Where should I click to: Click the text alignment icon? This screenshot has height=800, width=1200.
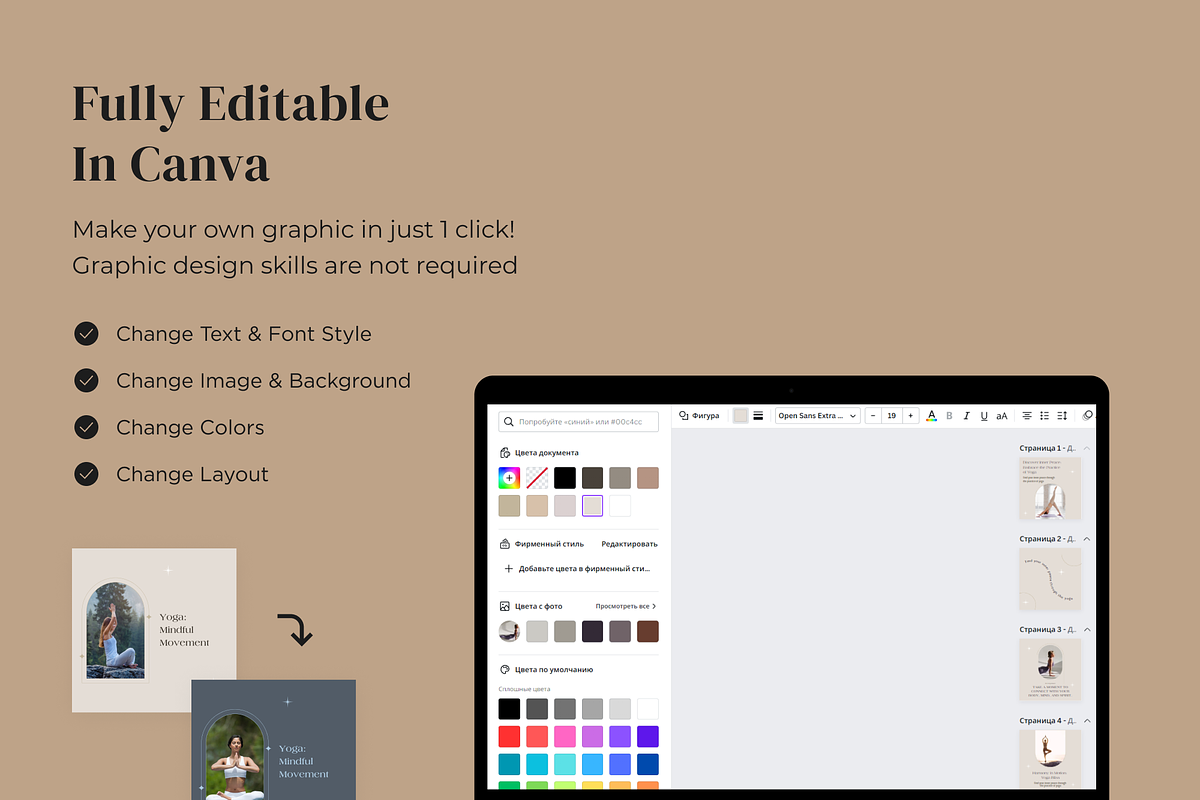(x=1027, y=415)
